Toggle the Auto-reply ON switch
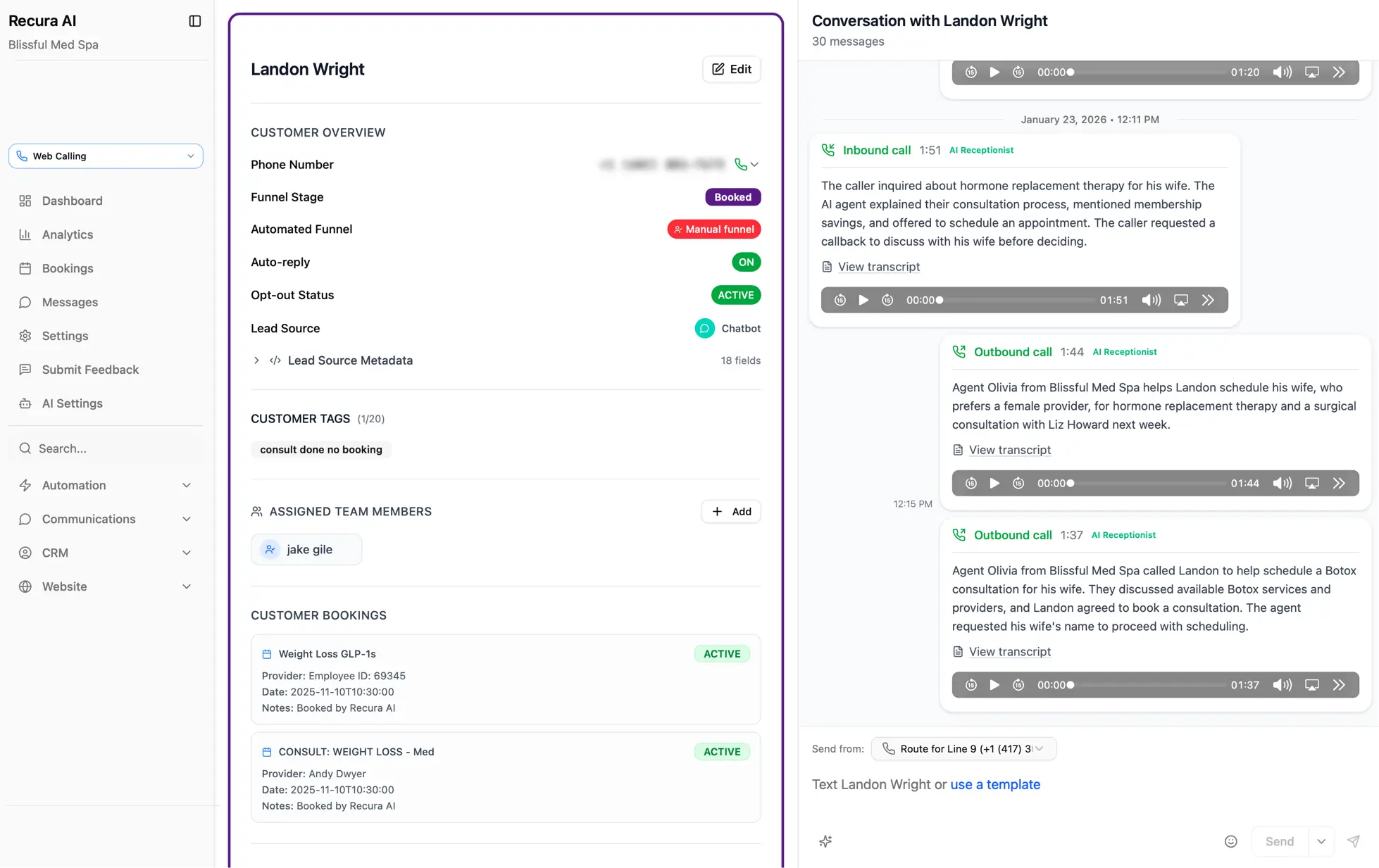This screenshot has width=1379, height=868. click(746, 263)
